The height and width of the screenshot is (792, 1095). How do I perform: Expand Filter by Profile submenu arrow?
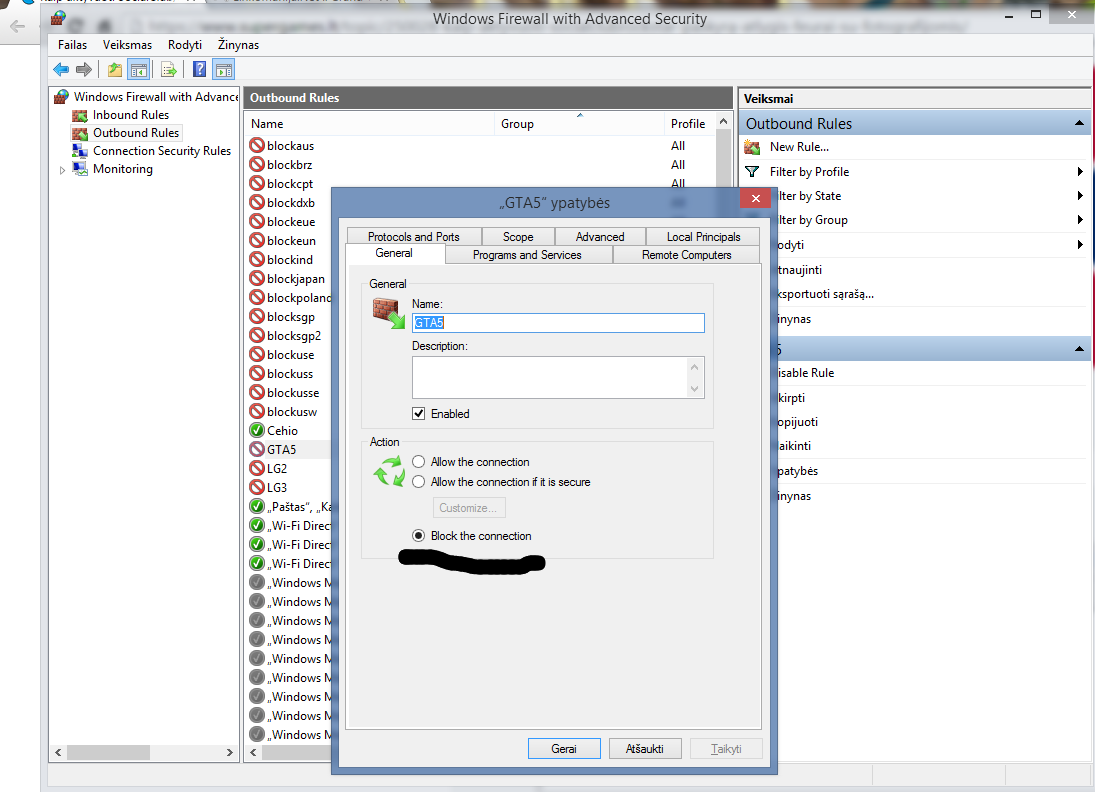(1080, 172)
